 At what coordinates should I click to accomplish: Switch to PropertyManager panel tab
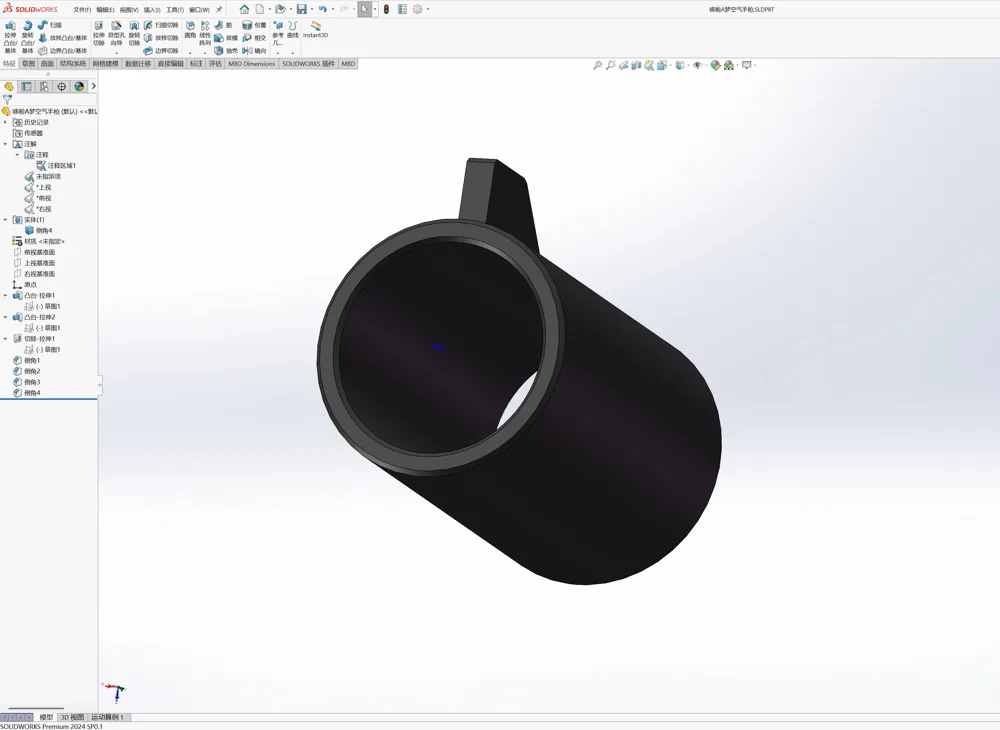26,86
